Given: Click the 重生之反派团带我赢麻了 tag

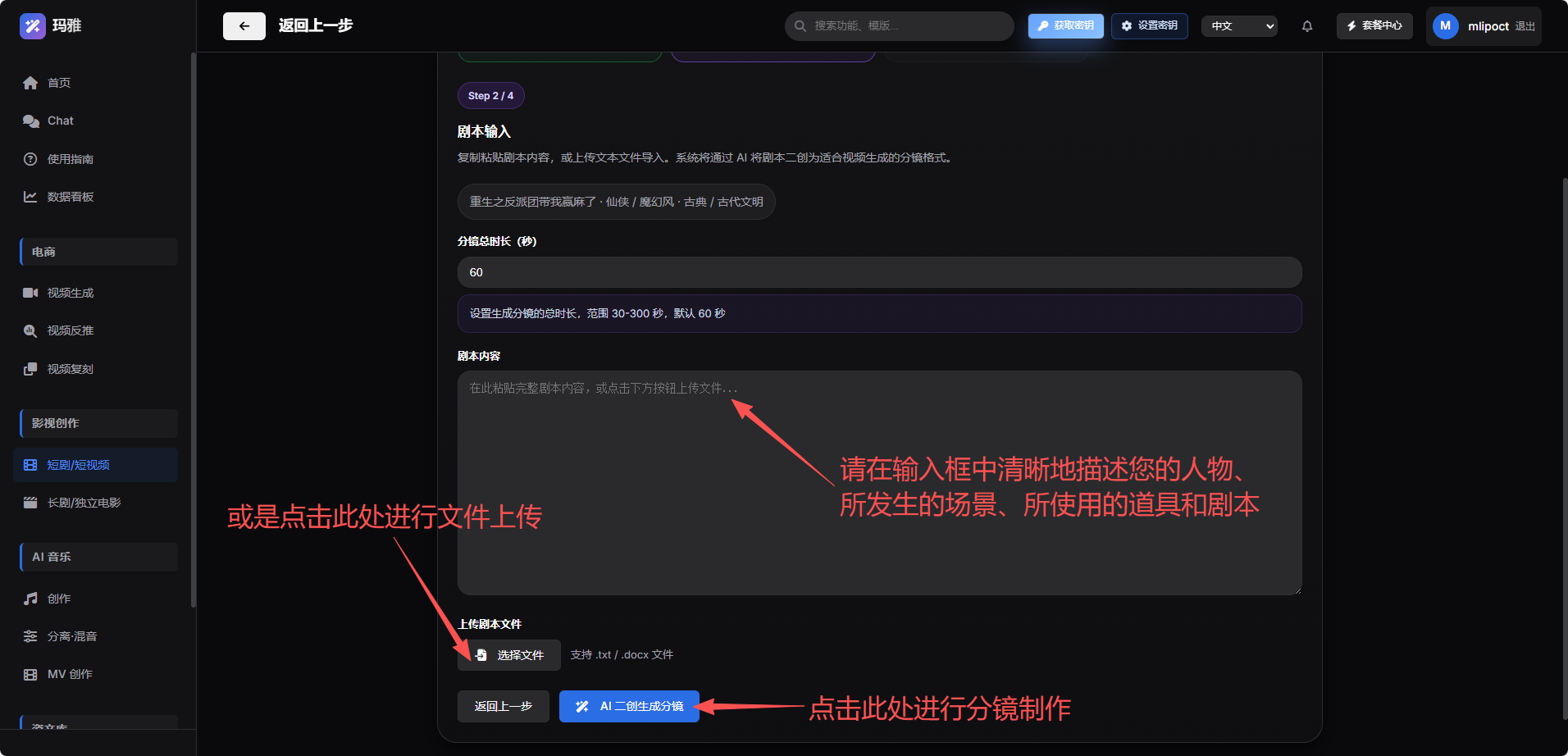Looking at the screenshot, I should point(617,202).
